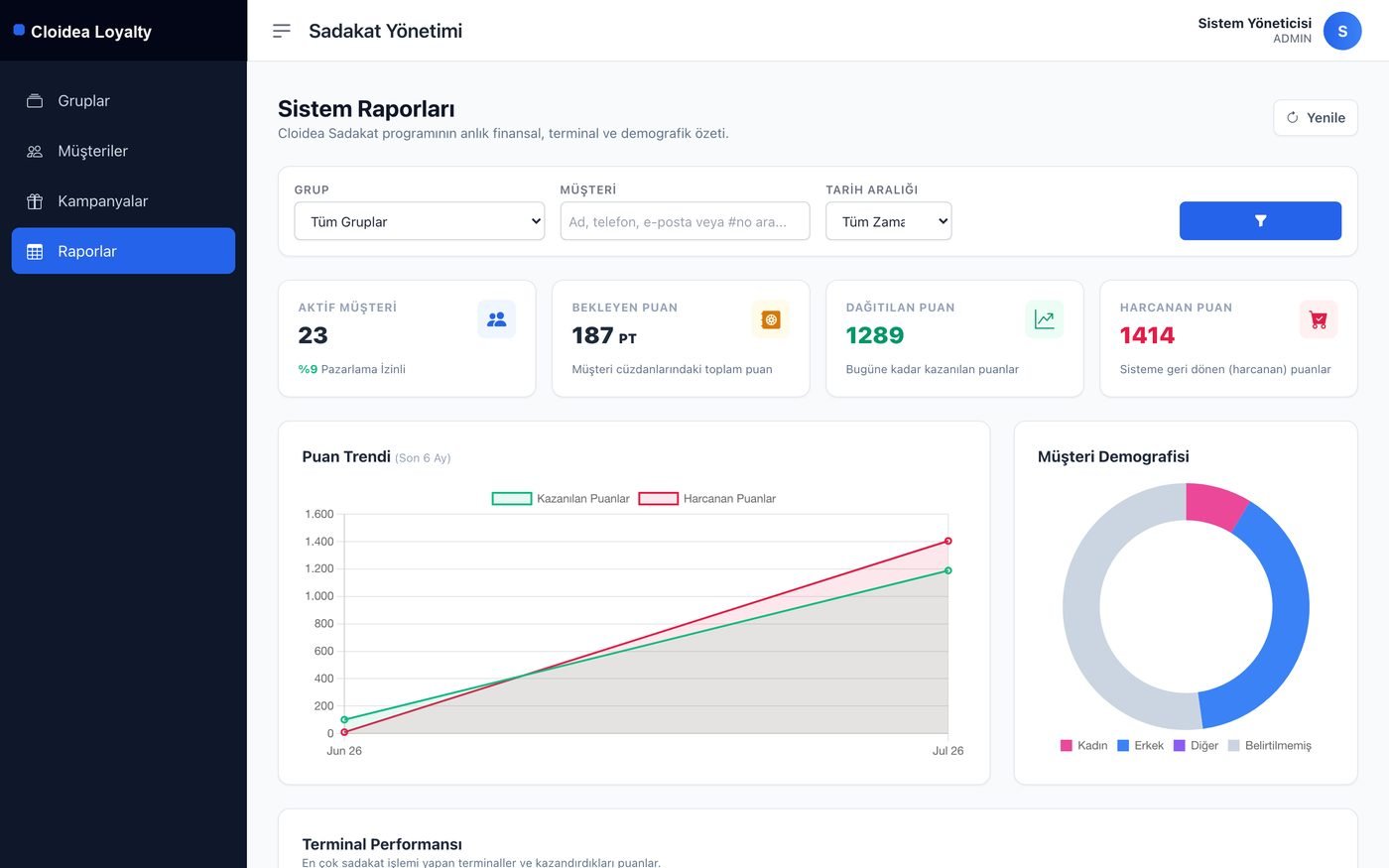Click the safe icon in Bekleyen Puan card

coord(771,319)
